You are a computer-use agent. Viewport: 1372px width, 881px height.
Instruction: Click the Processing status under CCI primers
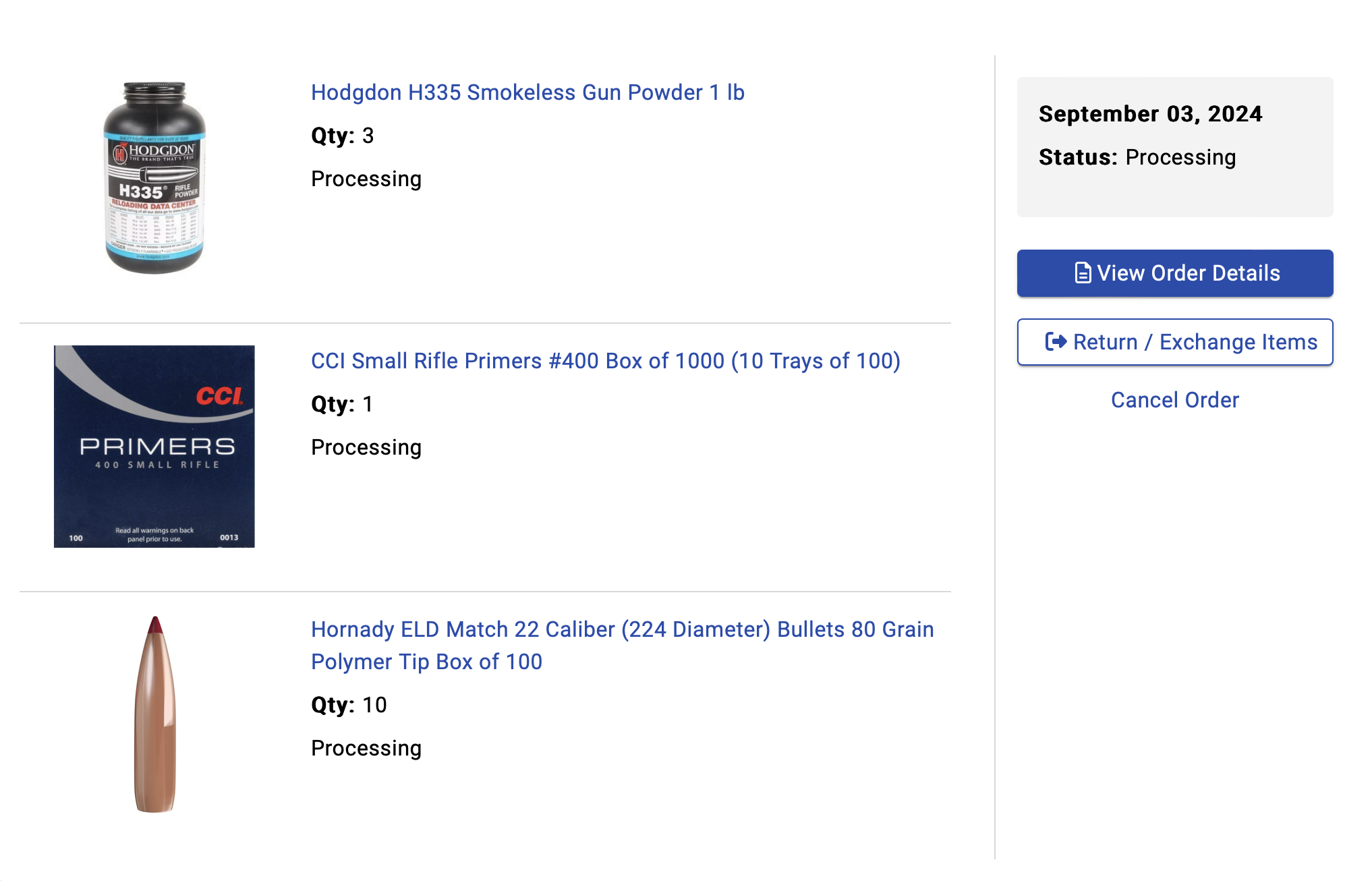[366, 447]
